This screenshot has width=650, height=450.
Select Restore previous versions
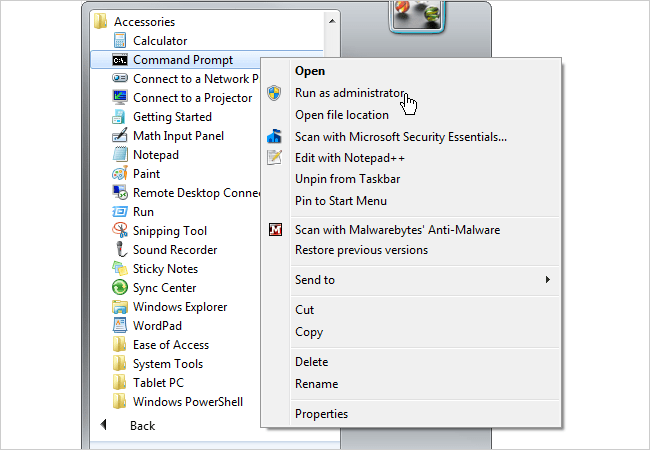tap(361, 250)
